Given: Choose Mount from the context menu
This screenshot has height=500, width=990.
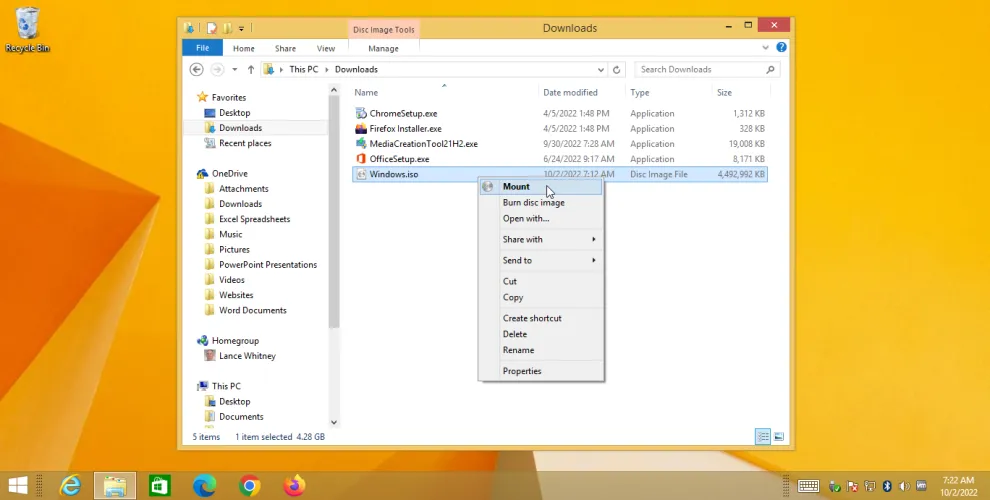Looking at the screenshot, I should (x=517, y=187).
